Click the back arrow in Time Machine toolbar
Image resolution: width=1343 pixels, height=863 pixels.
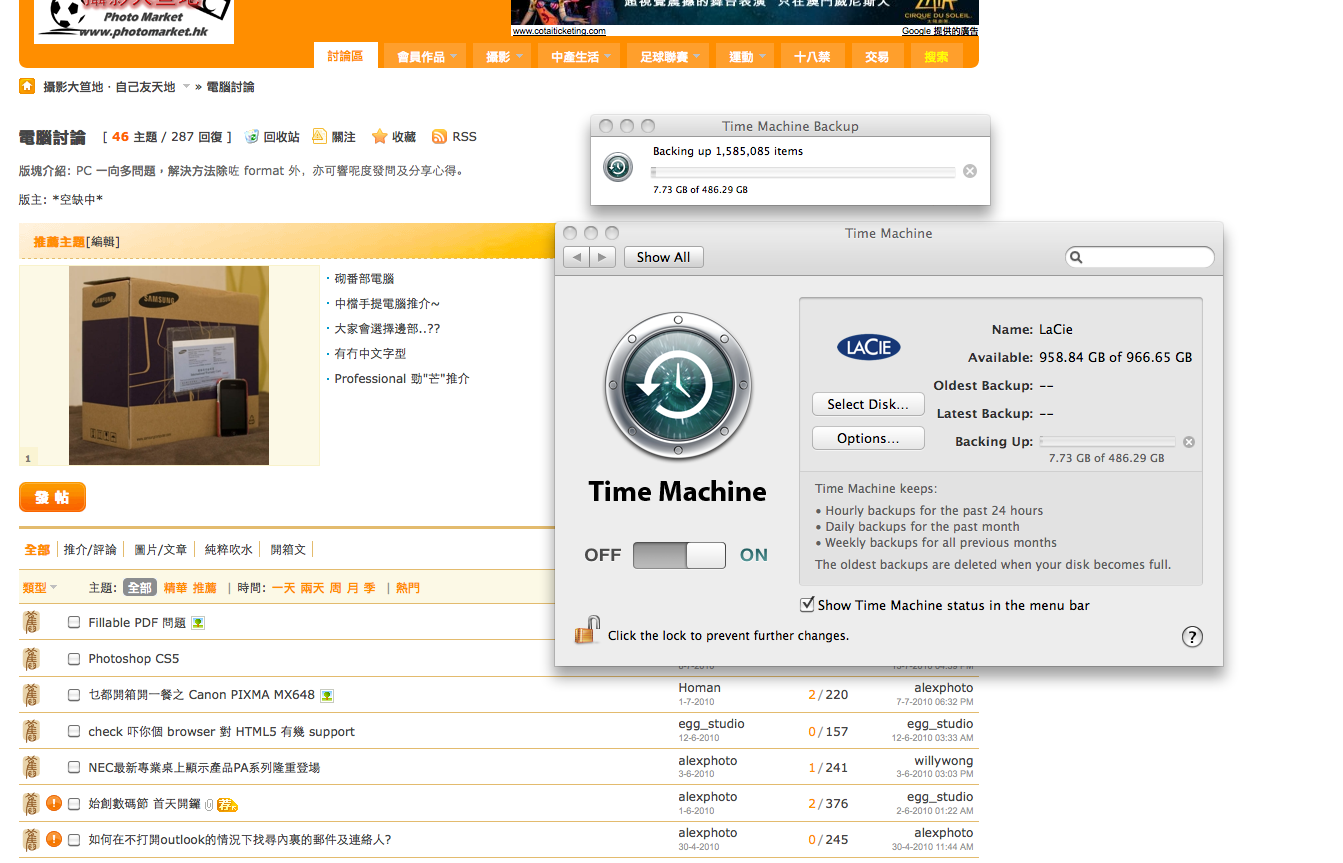coord(577,257)
